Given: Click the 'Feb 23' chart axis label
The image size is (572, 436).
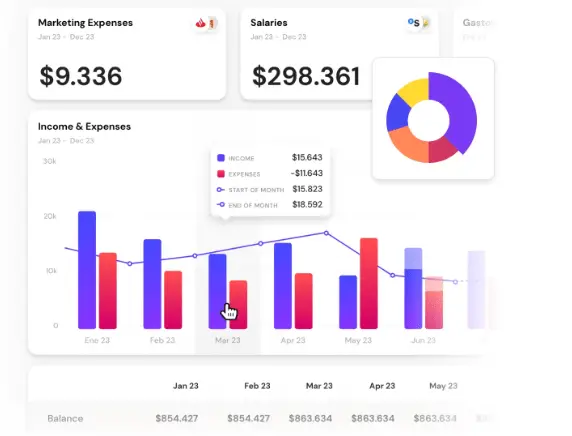Looking at the screenshot, I should click(162, 340).
